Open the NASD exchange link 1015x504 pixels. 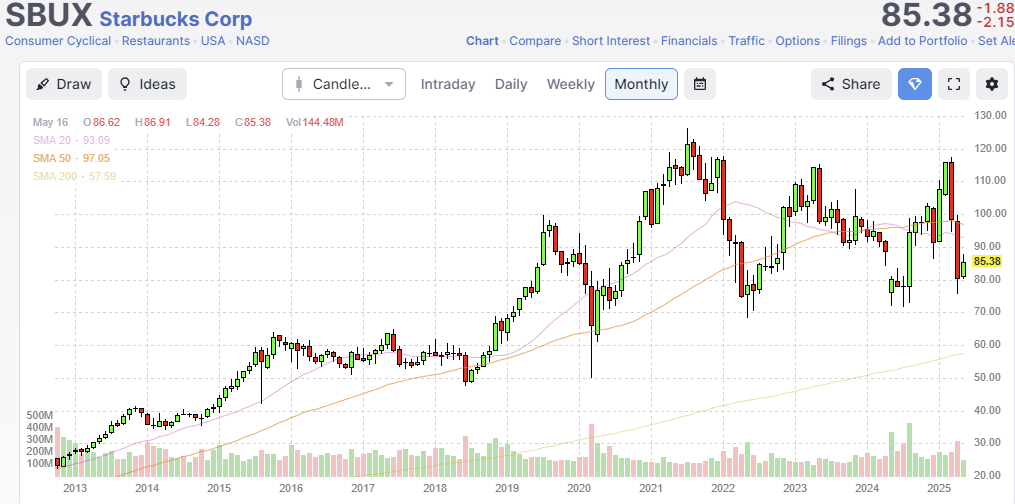pos(252,41)
